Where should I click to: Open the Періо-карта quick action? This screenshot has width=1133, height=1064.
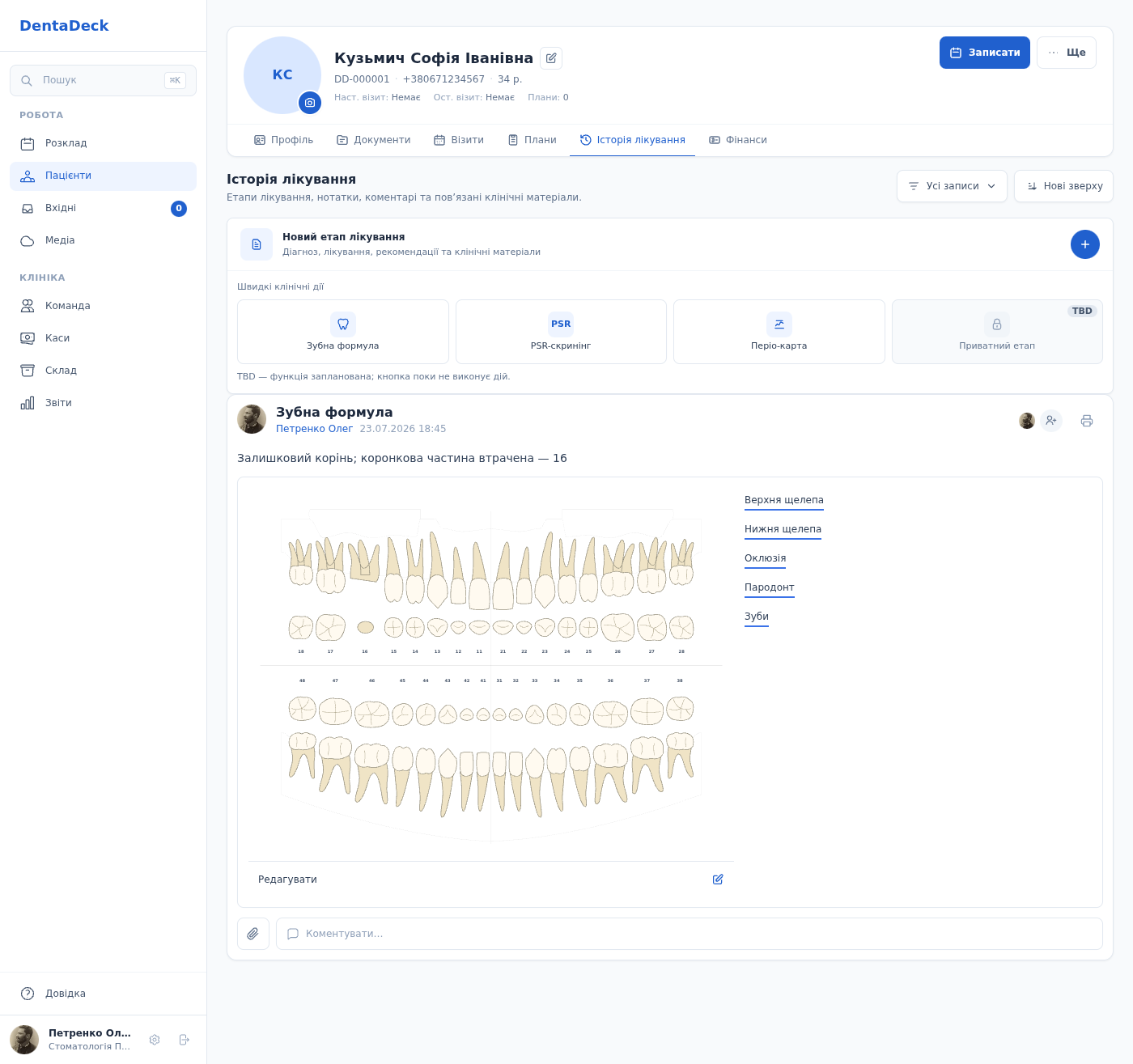coord(779,332)
